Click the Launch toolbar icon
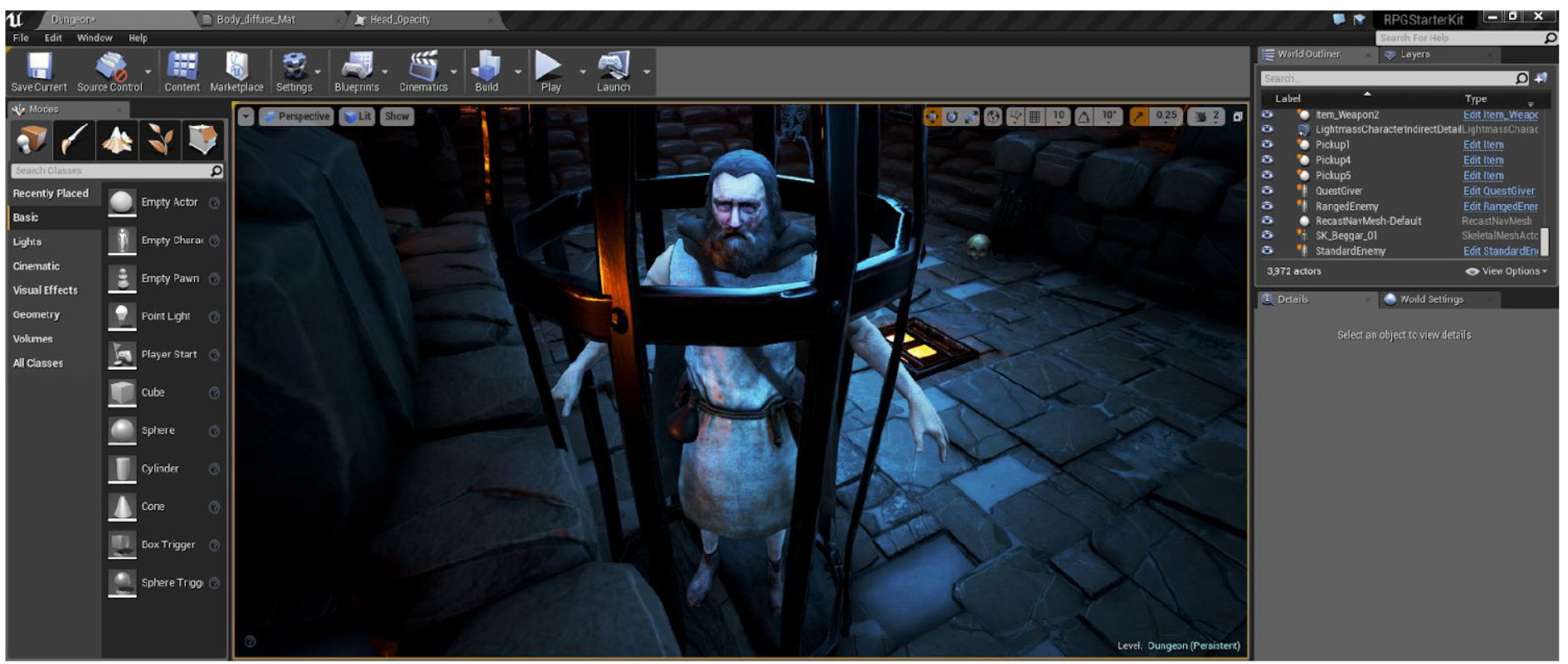Viewport: 1568px width, 664px height. [614, 67]
